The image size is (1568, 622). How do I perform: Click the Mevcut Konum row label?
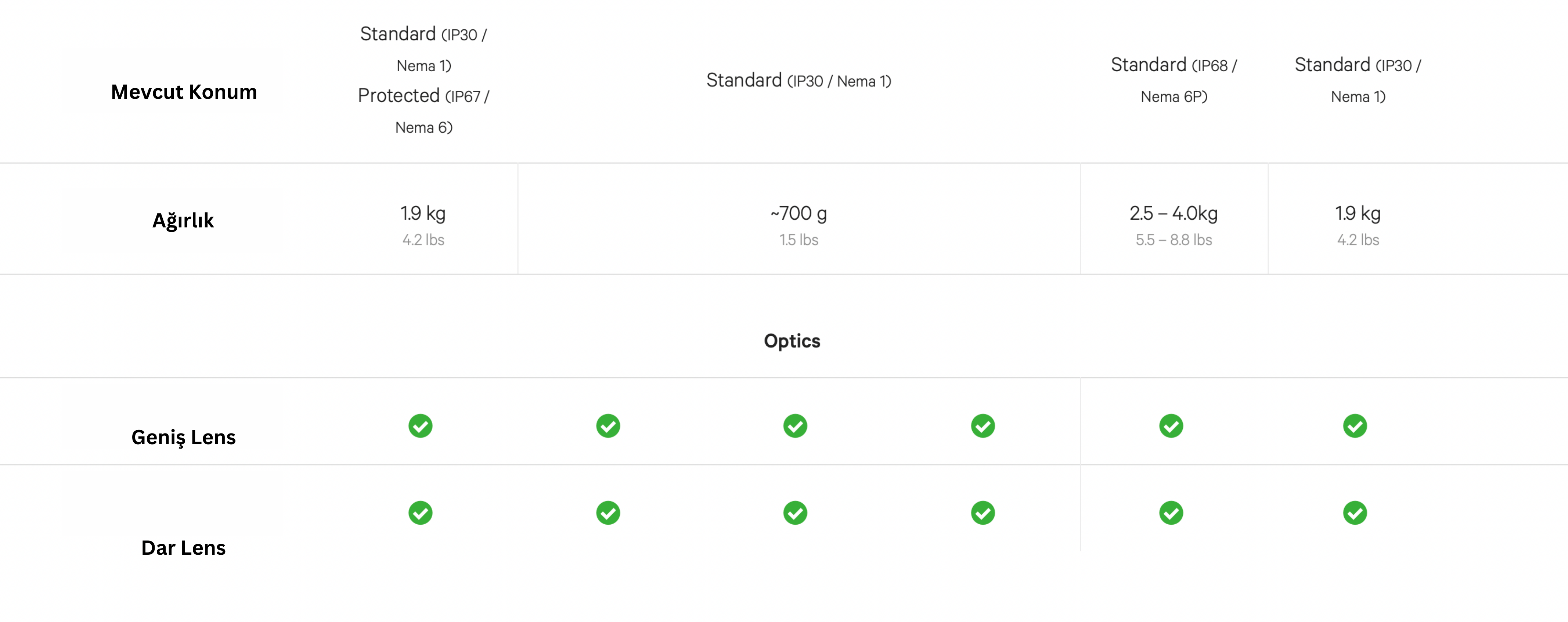pyautogui.click(x=184, y=92)
